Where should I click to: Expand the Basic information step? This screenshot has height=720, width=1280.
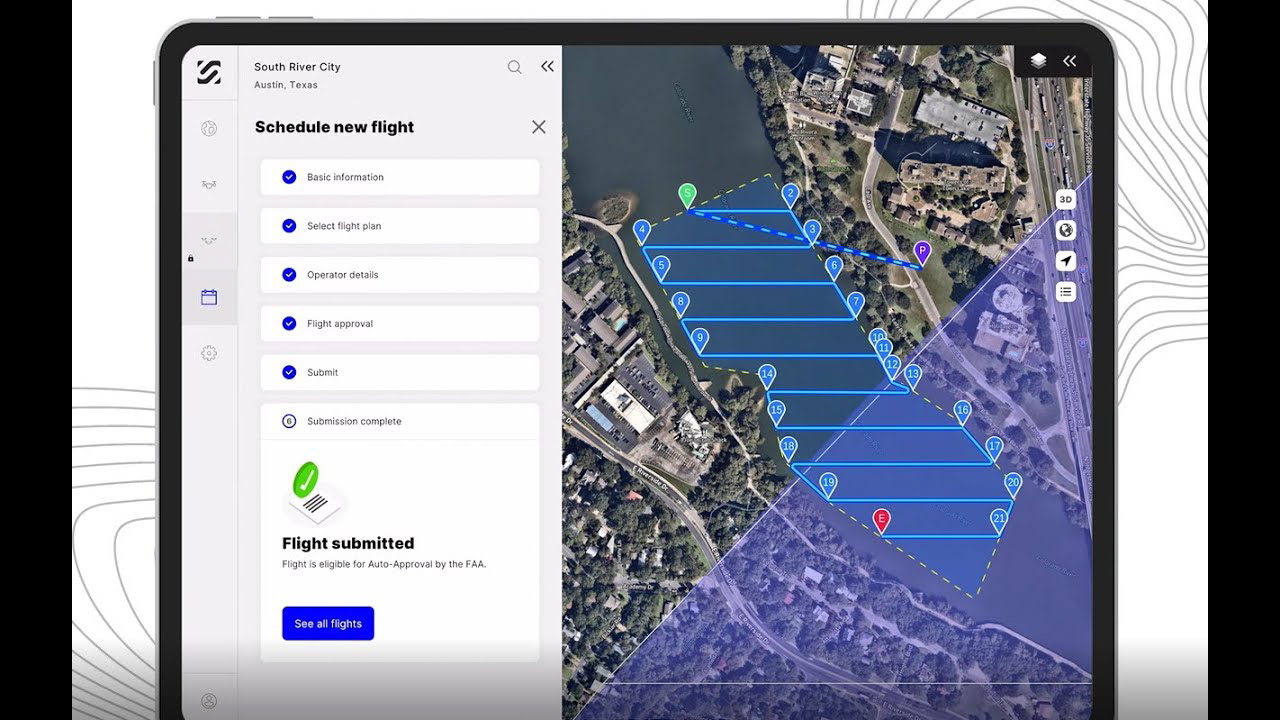coord(400,177)
